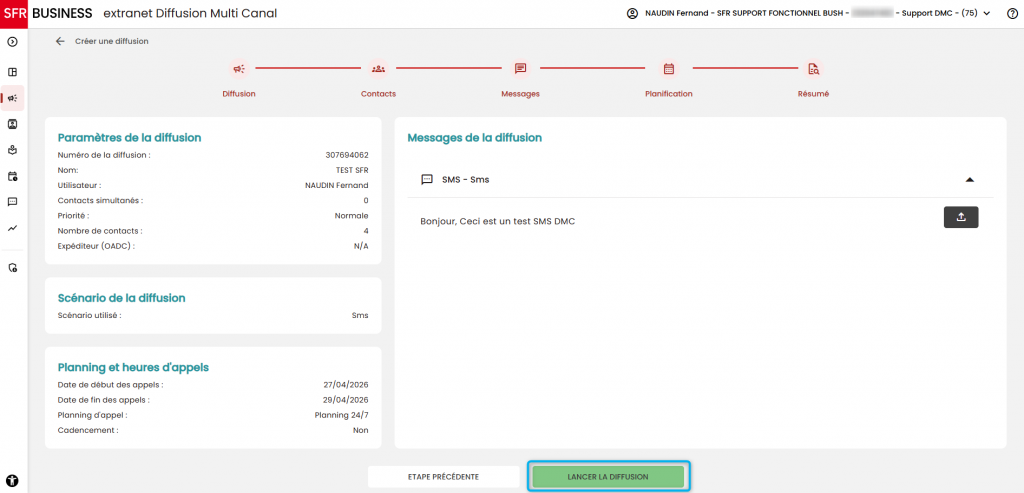Click the Lancer la diffusion button
The image size is (1024, 493).
(608, 477)
